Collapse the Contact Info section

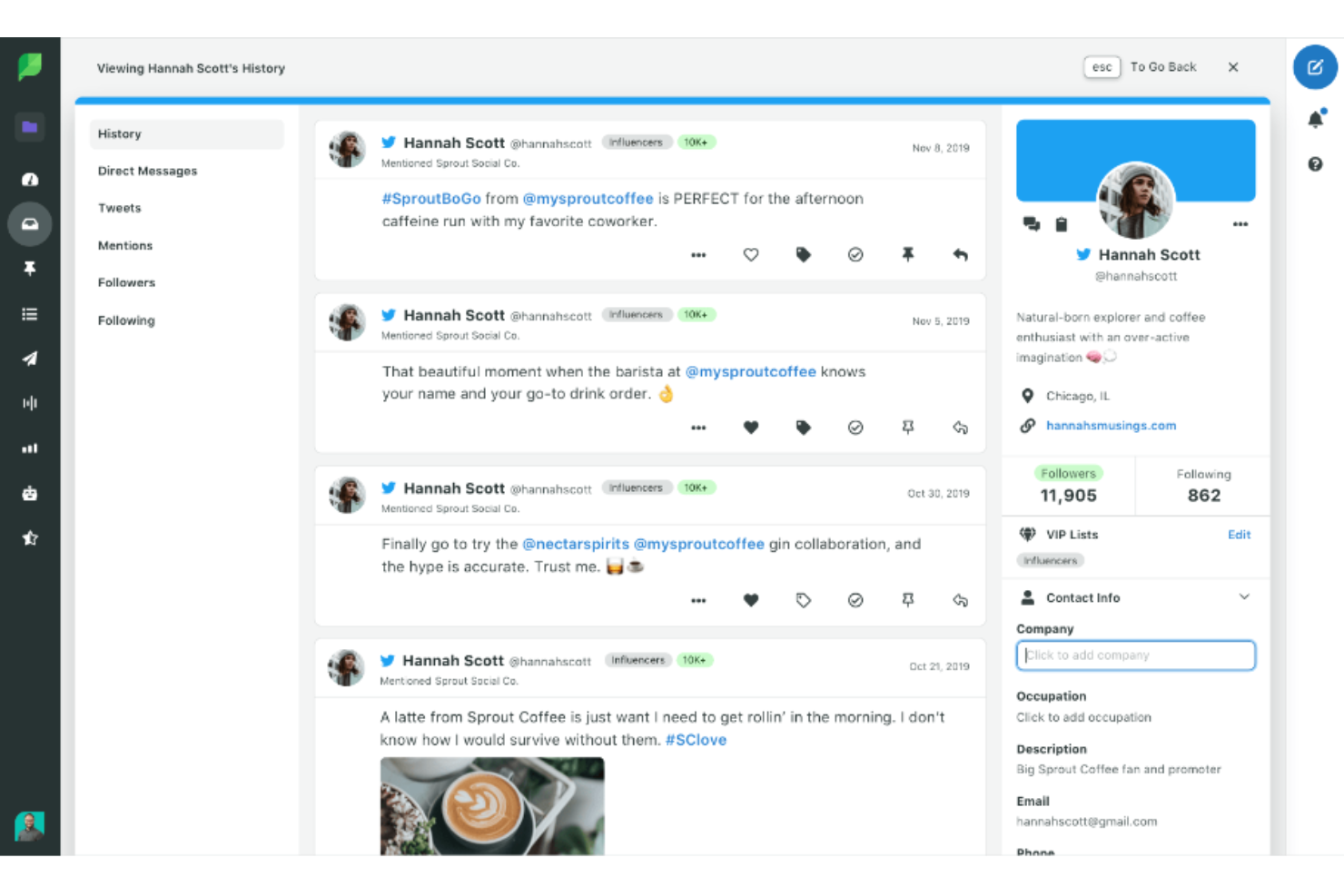tap(1245, 597)
